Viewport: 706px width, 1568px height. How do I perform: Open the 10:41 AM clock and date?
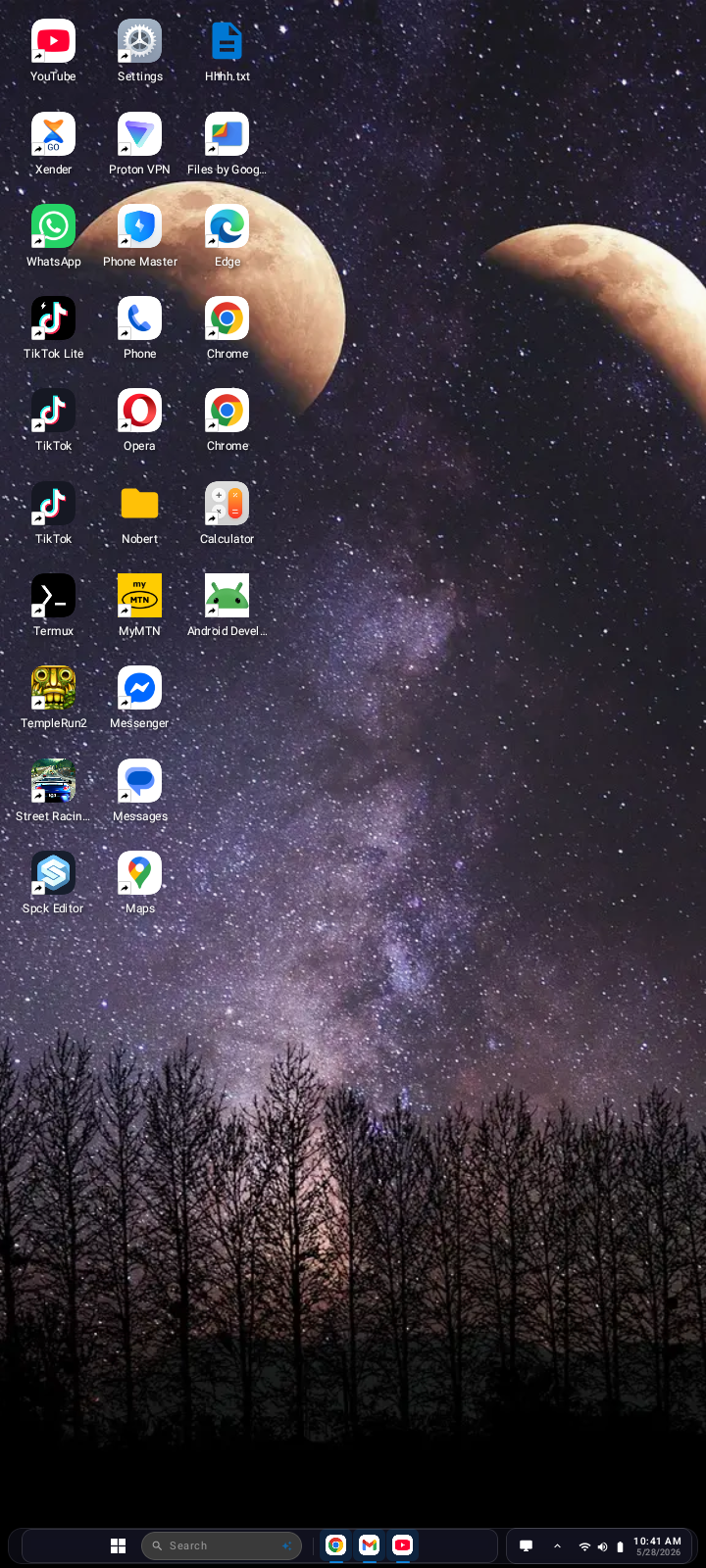(x=657, y=1546)
